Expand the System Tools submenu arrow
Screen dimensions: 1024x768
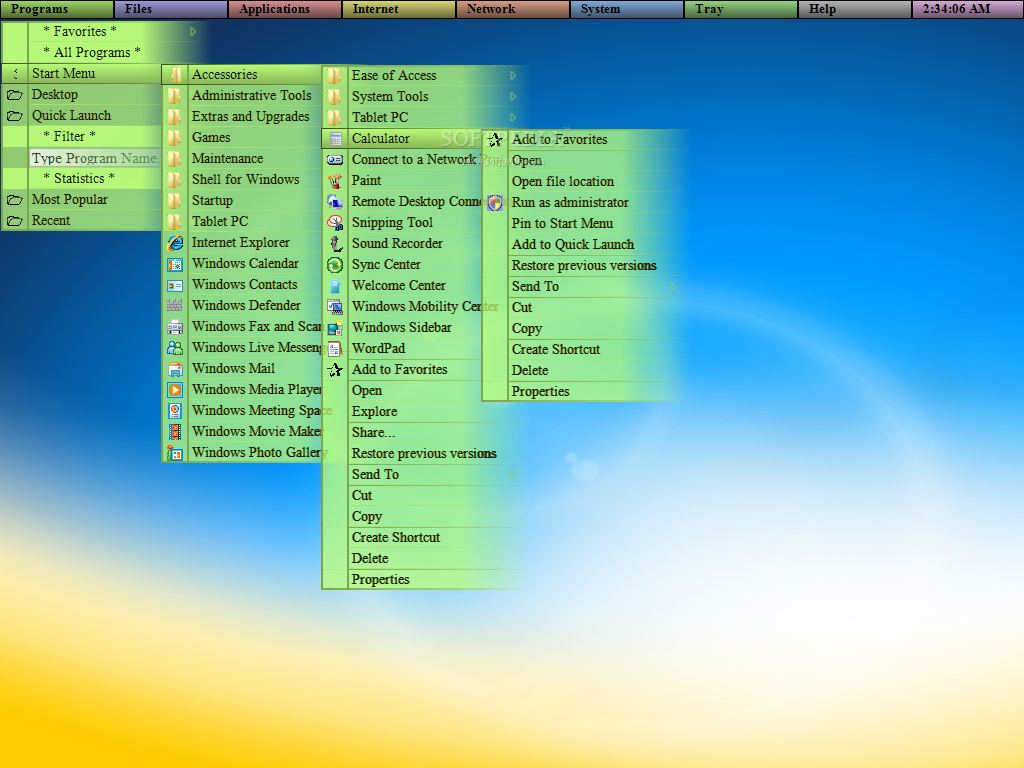[513, 97]
